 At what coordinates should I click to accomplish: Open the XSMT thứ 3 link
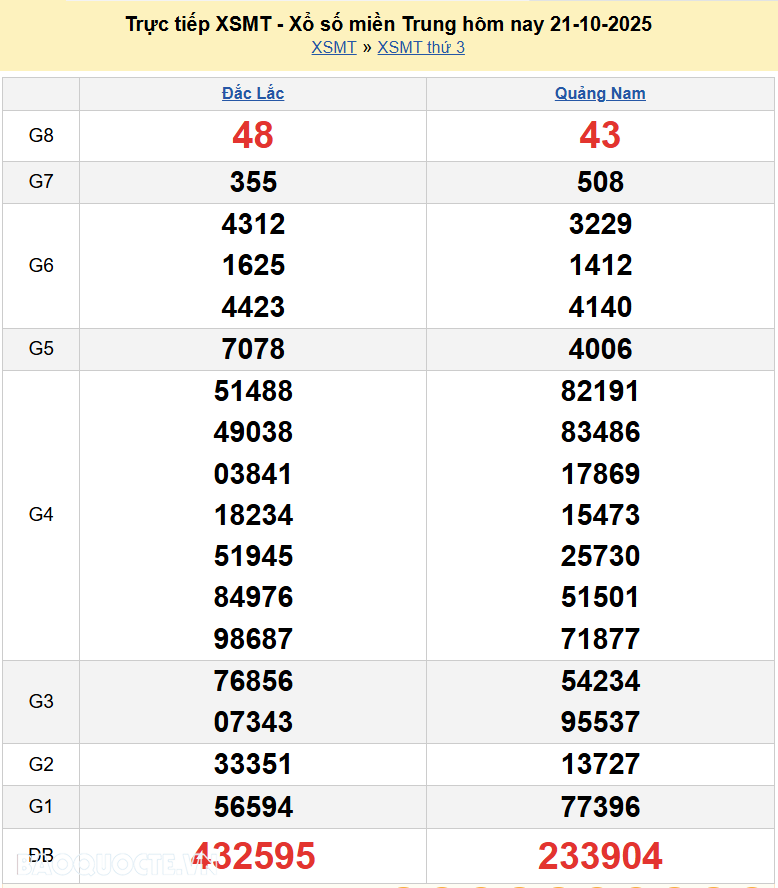tap(420, 47)
